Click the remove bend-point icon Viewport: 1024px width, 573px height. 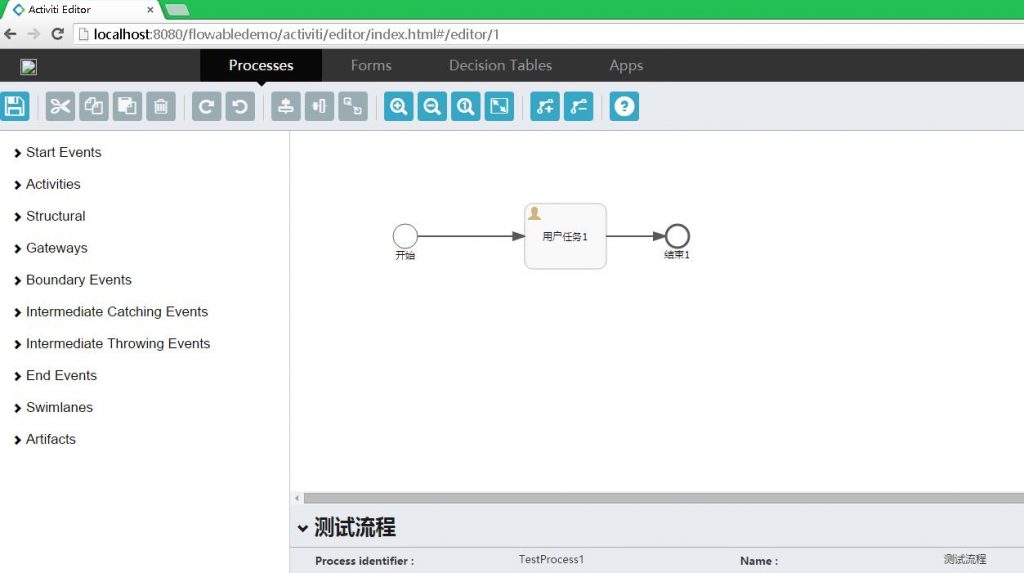tap(578, 106)
